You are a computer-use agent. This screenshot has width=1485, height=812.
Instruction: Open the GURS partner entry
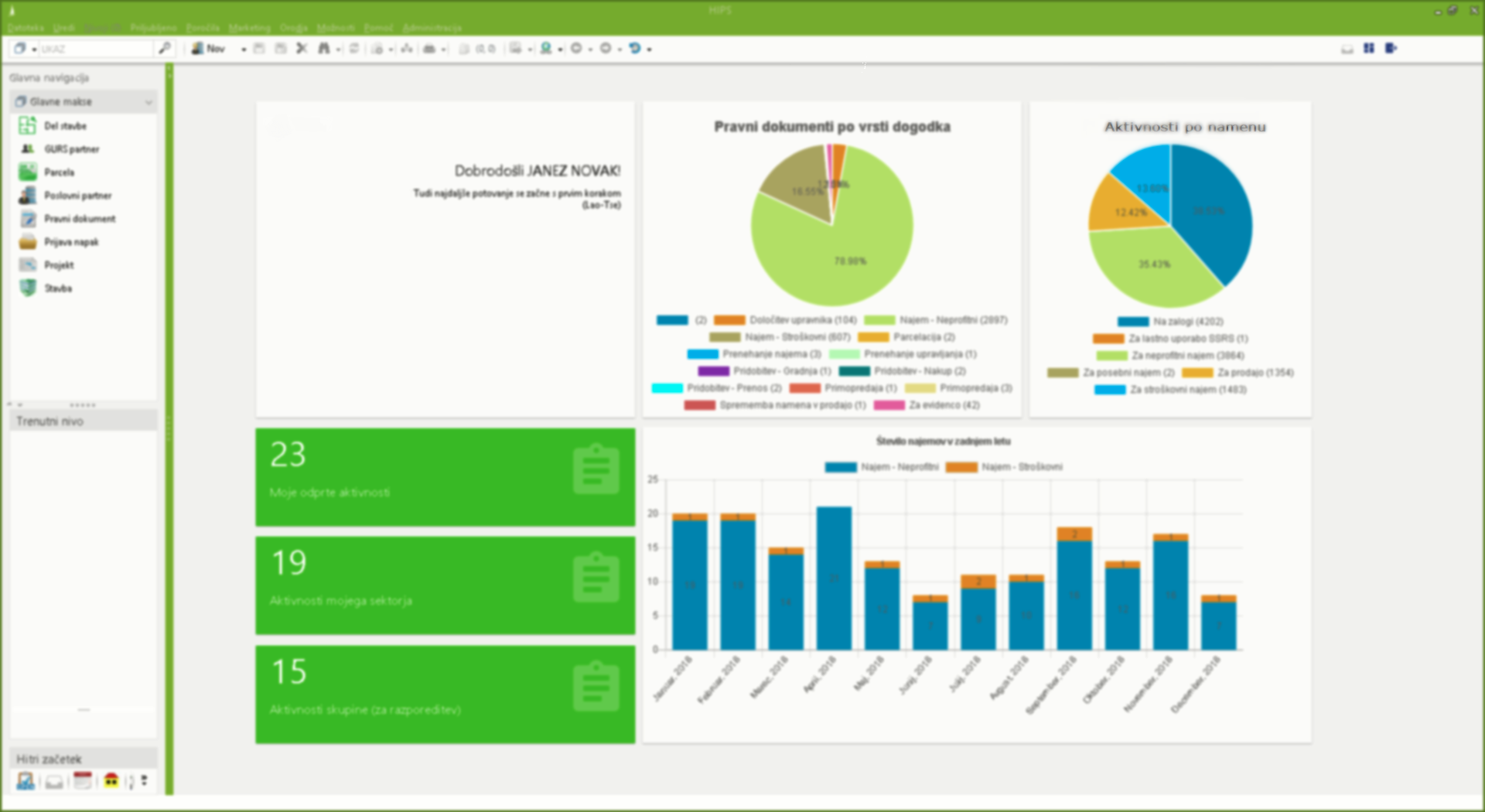(x=71, y=148)
